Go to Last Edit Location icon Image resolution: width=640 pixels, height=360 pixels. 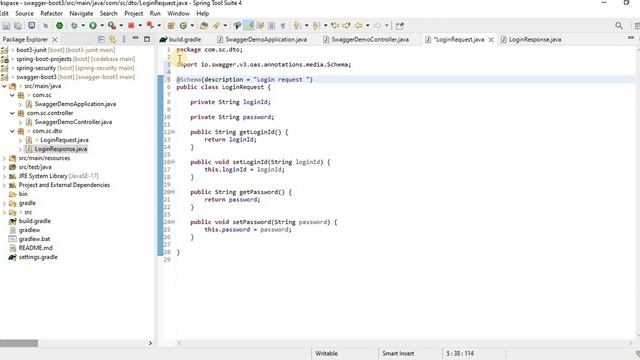tap(335, 26)
